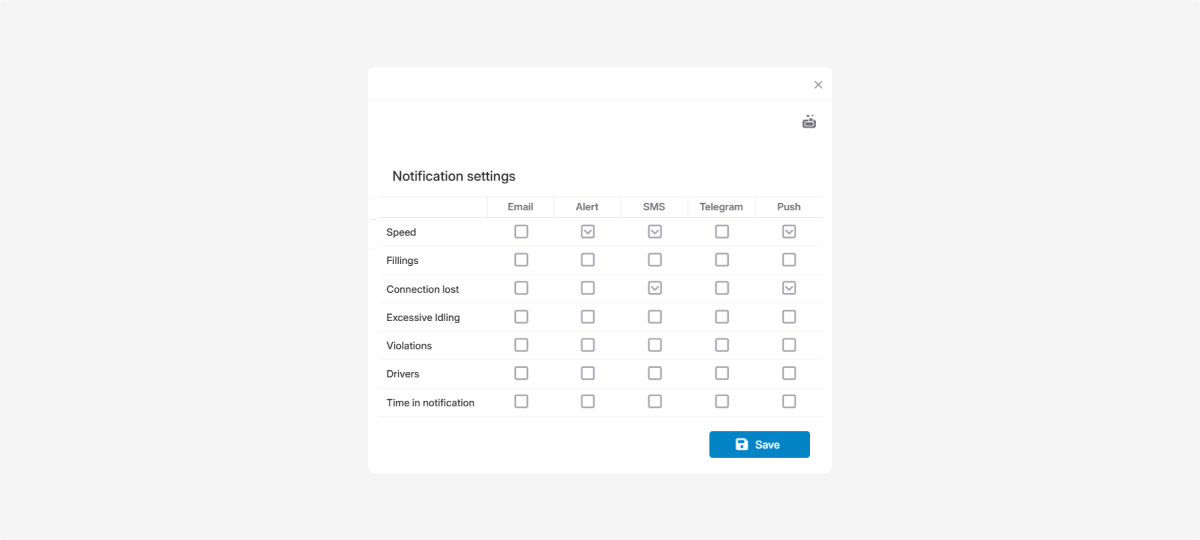Uncheck Push for Connection lost
Viewport: 1200px width, 540px height.
pyautogui.click(x=789, y=288)
